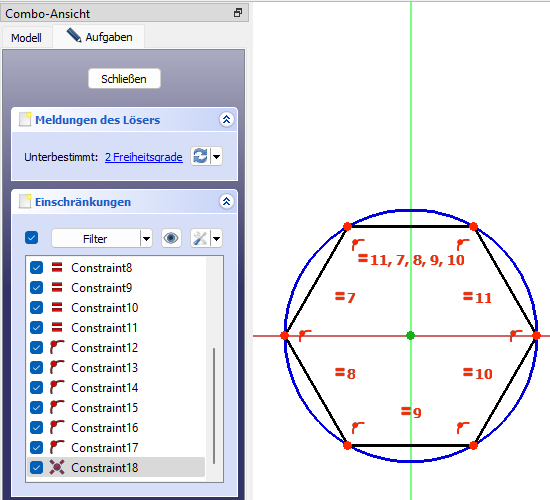Uncheck the Constraint18 checkbox
The height and width of the screenshot is (500, 550).
click(x=36, y=468)
